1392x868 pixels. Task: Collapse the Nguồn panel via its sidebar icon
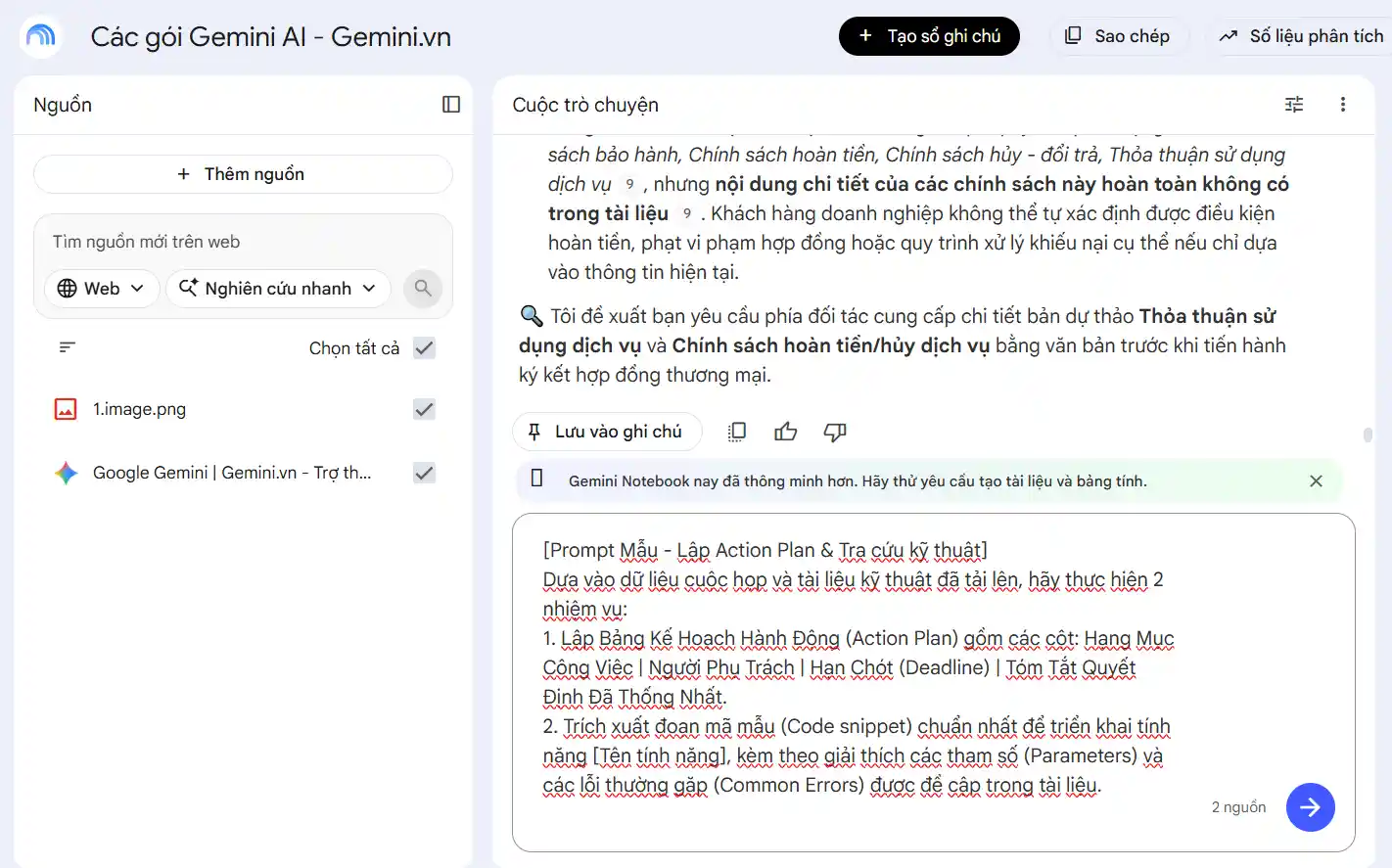(x=451, y=105)
